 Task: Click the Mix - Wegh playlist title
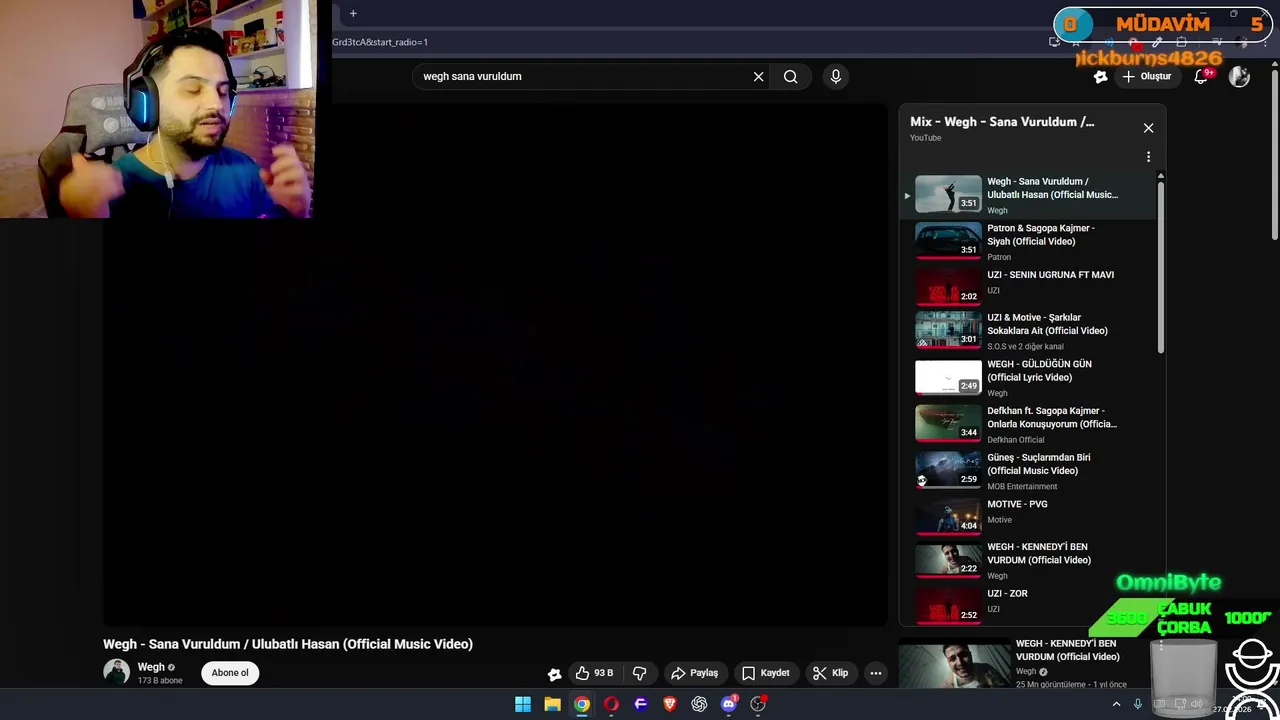coord(1002,122)
